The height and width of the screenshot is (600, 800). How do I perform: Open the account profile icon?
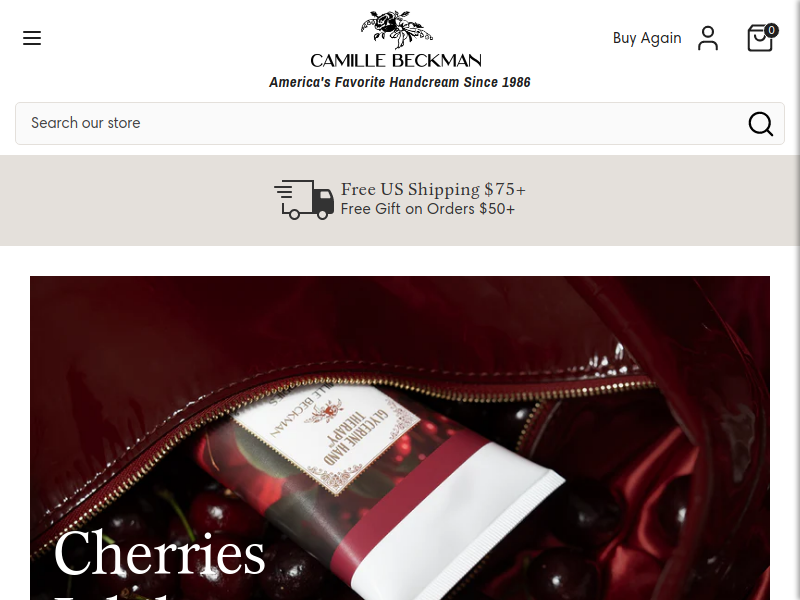pyautogui.click(x=708, y=38)
